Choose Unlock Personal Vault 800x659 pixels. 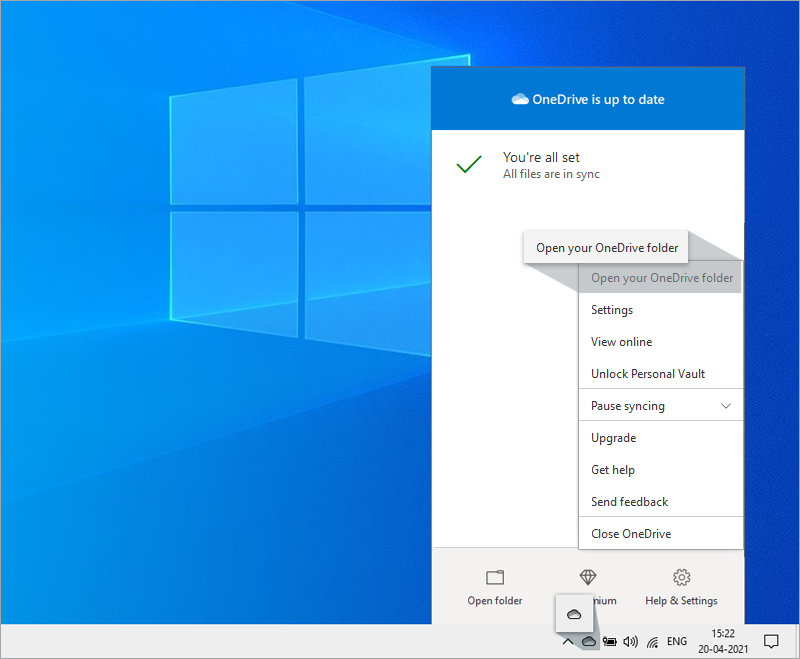coord(660,374)
